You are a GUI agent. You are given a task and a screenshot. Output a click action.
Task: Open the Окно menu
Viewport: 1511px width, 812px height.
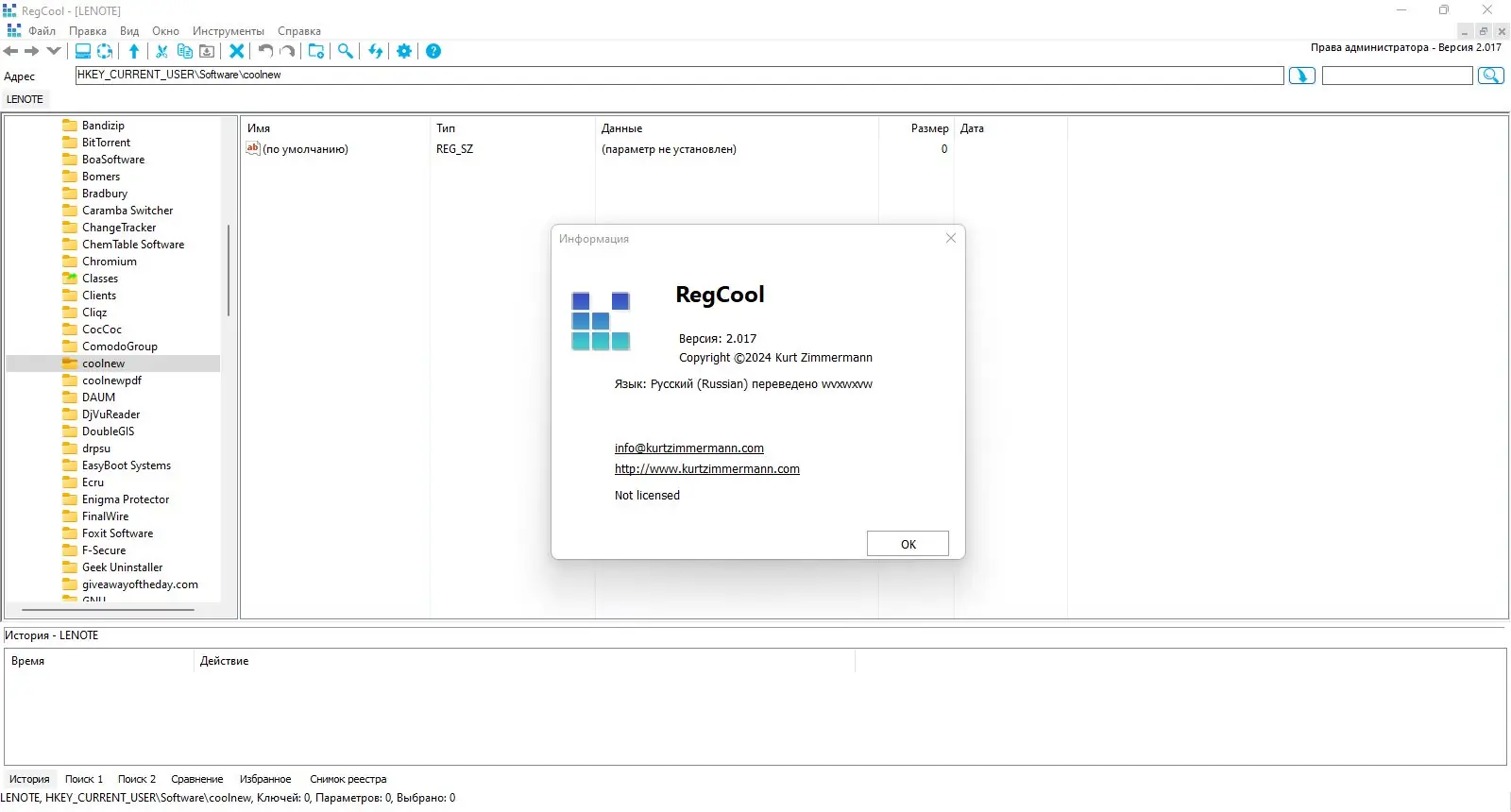pyautogui.click(x=166, y=31)
